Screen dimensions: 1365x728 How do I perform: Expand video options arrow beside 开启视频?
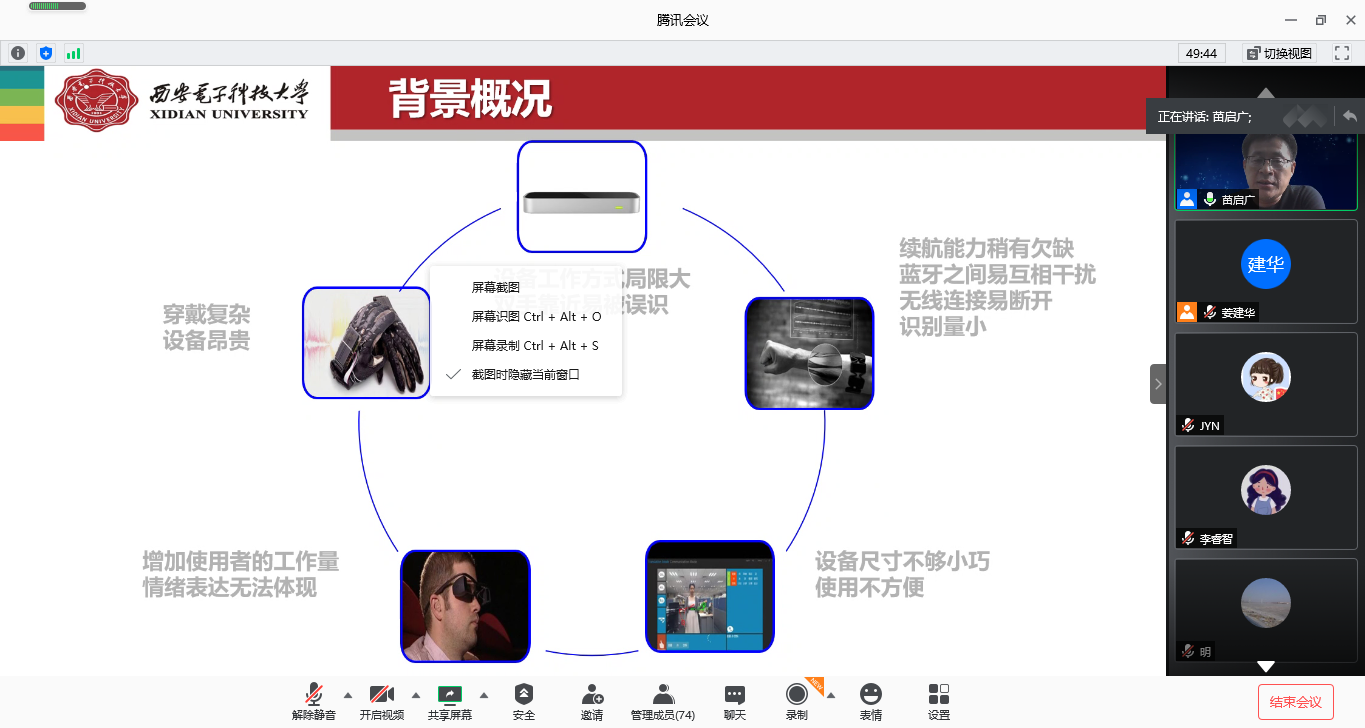point(416,695)
